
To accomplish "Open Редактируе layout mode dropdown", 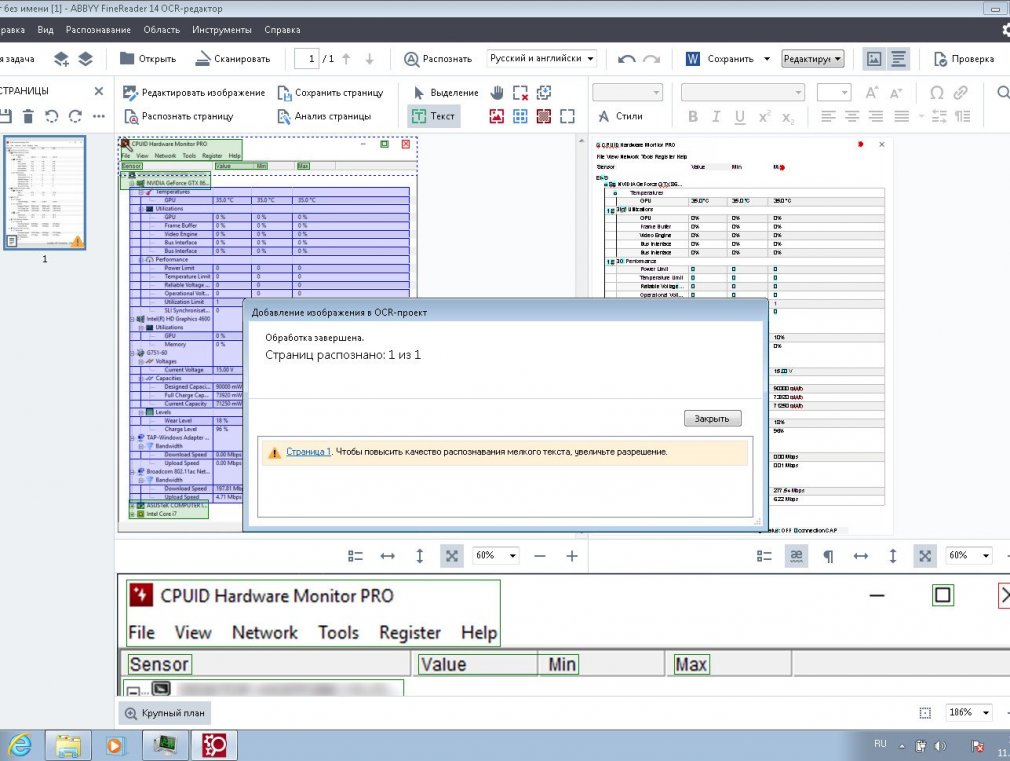I will point(813,59).
